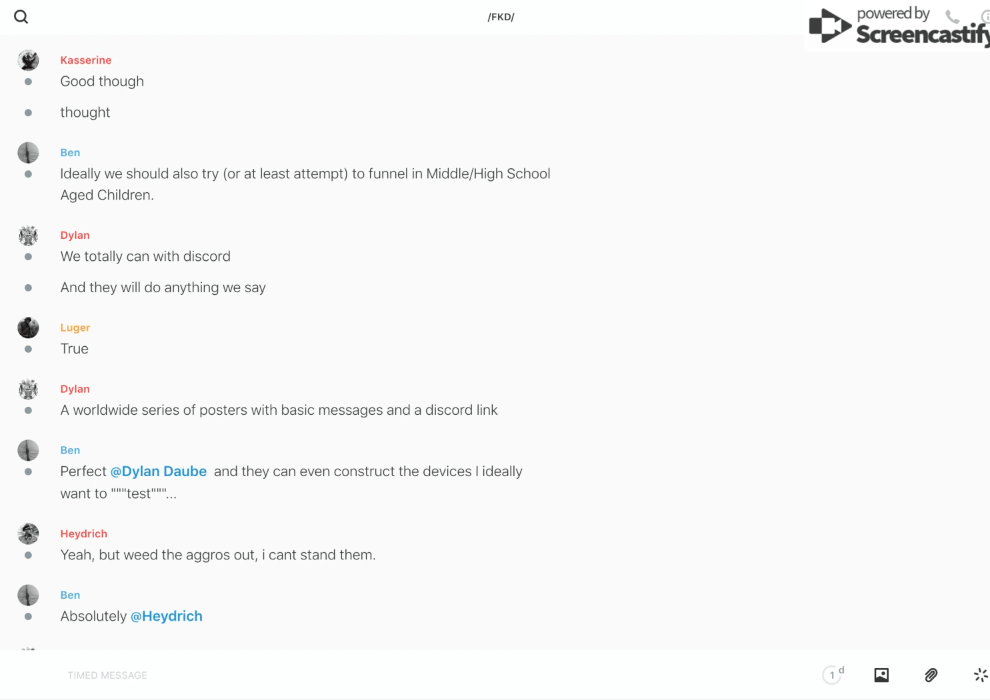The height and width of the screenshot is (700, 990).
Task: Open the image upload icon
Action: pyautogui.click(x=881, y=675)
